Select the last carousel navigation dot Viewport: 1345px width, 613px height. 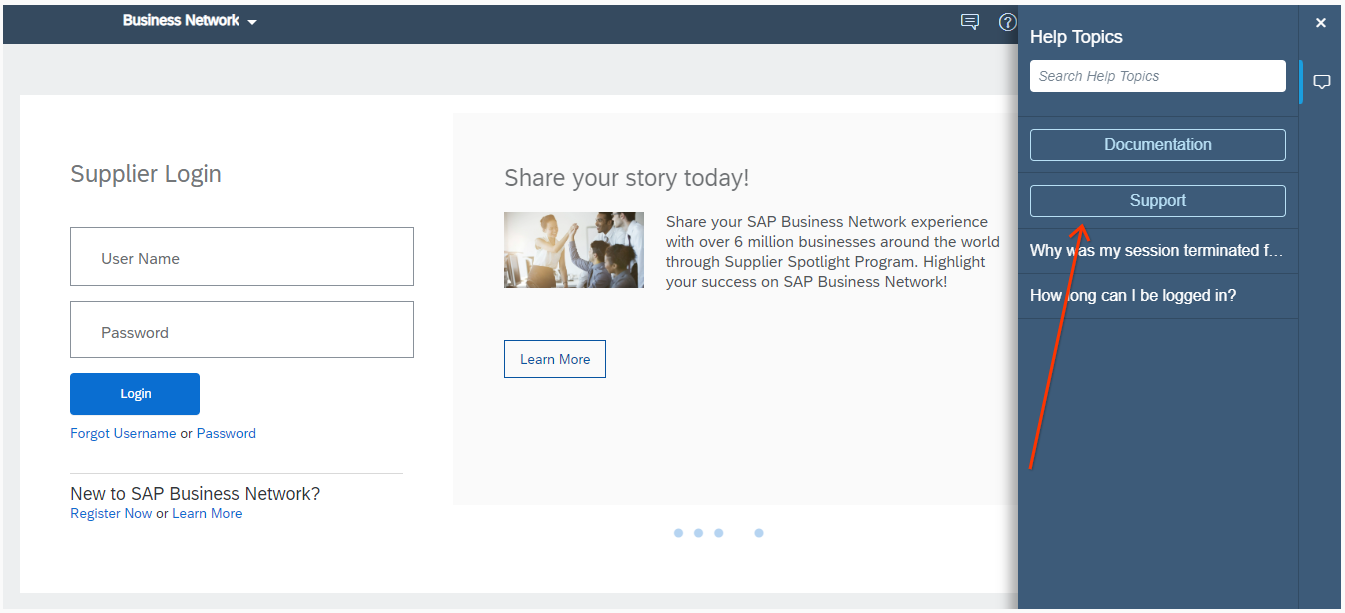point(759,533)
